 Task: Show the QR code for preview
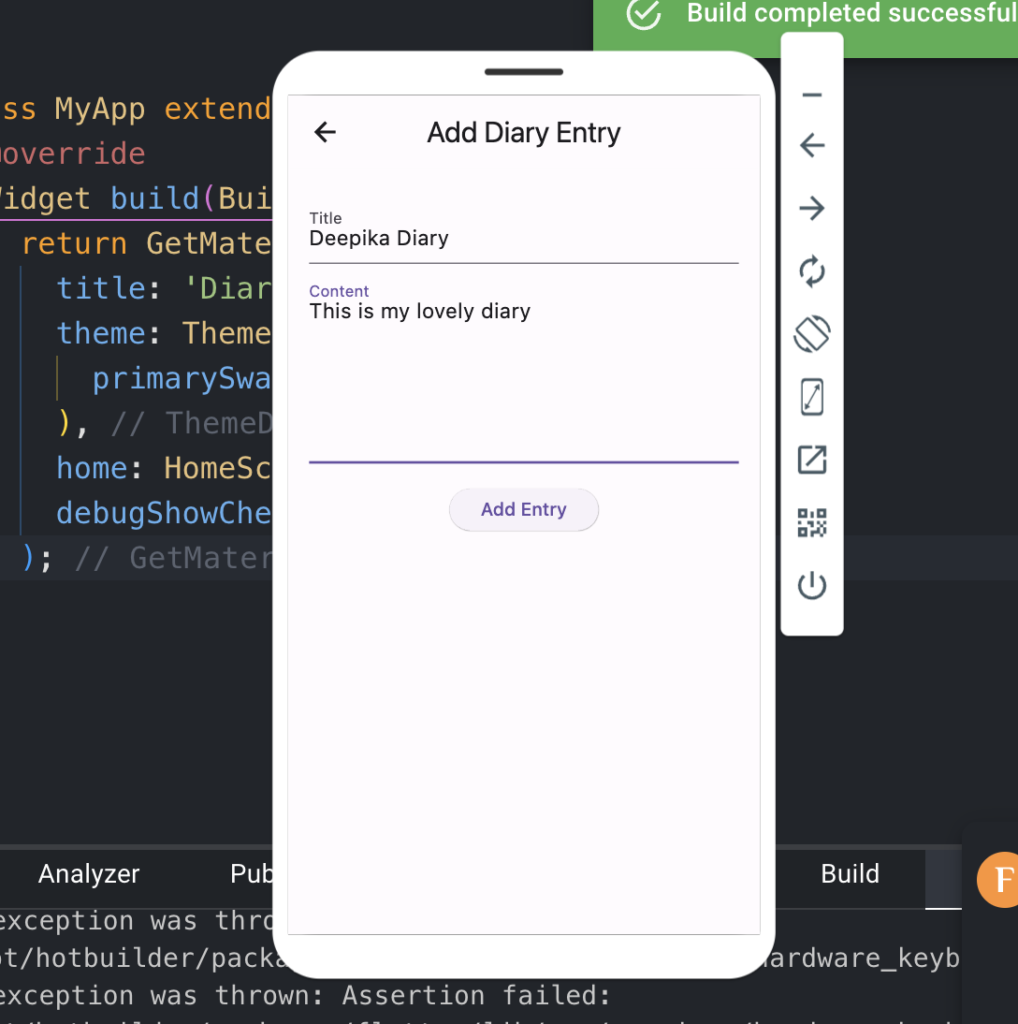[812, 522]
